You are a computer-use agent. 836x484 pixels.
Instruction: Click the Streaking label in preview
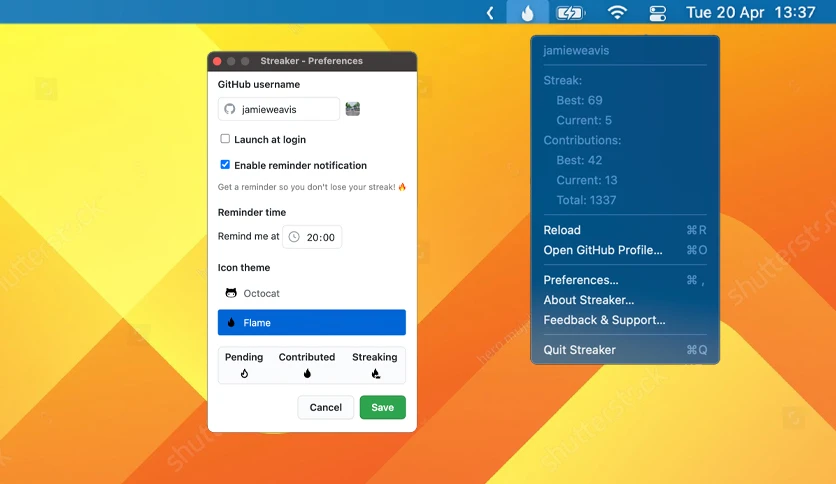(374, 357)
